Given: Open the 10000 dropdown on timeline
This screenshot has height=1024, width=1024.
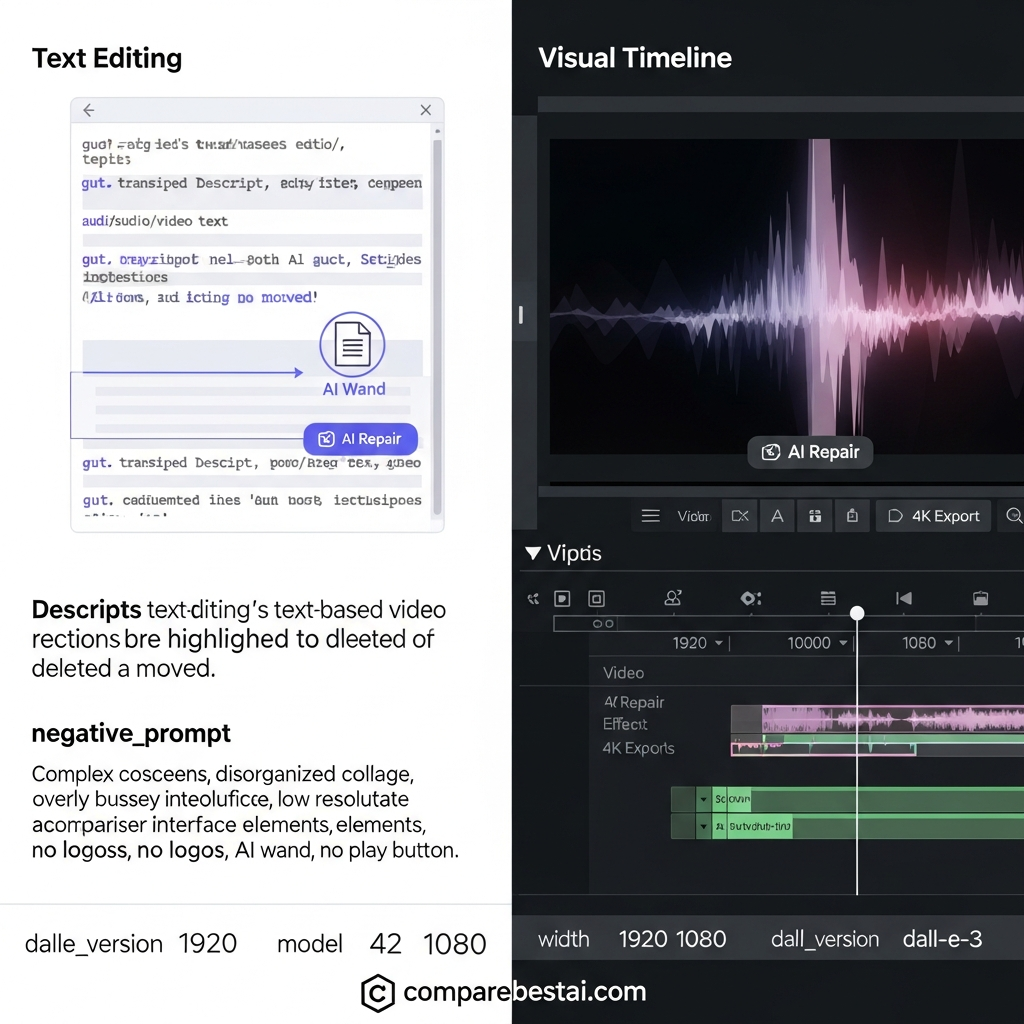Looking at the screenshot, I should tap(817, 643).
